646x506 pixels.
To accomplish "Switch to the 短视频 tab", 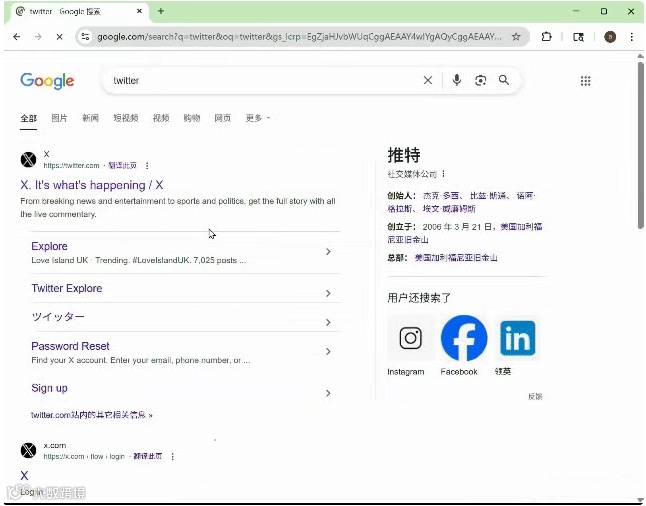I will click(x=126, y=118).
